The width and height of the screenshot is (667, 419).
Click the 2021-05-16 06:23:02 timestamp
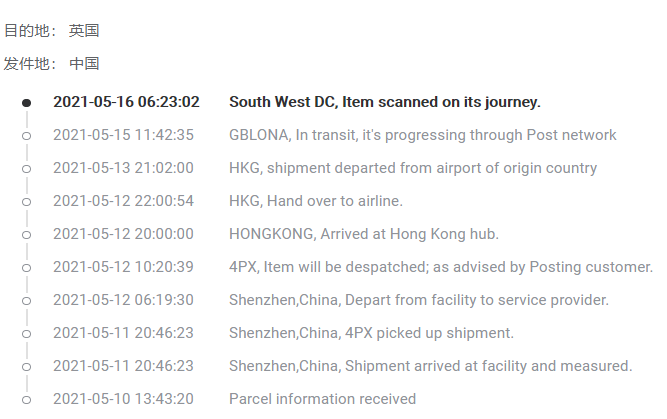pyautogui.click(x=126, y=102)
